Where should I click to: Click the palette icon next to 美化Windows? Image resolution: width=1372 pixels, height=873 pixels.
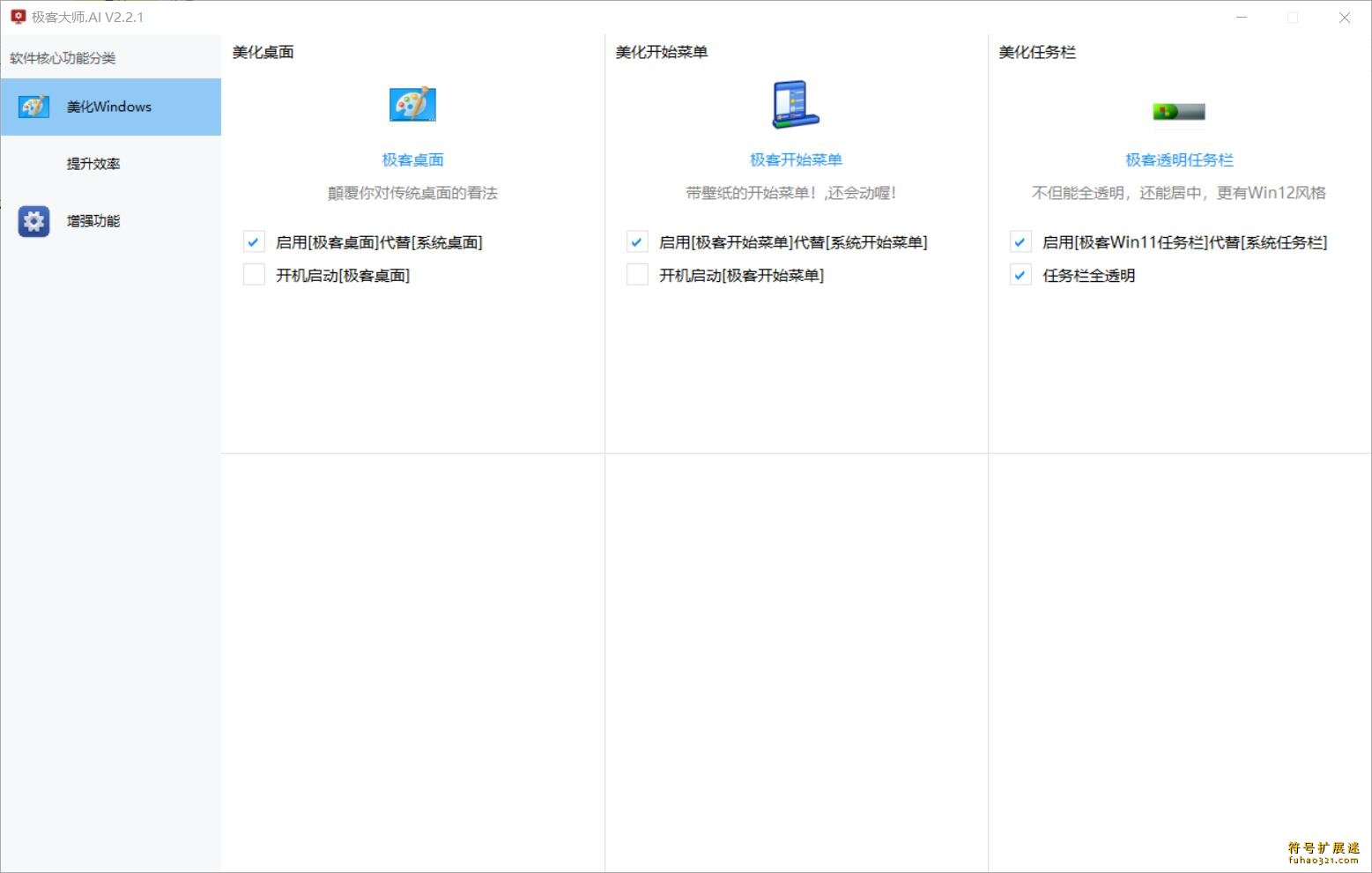point(33,106)
